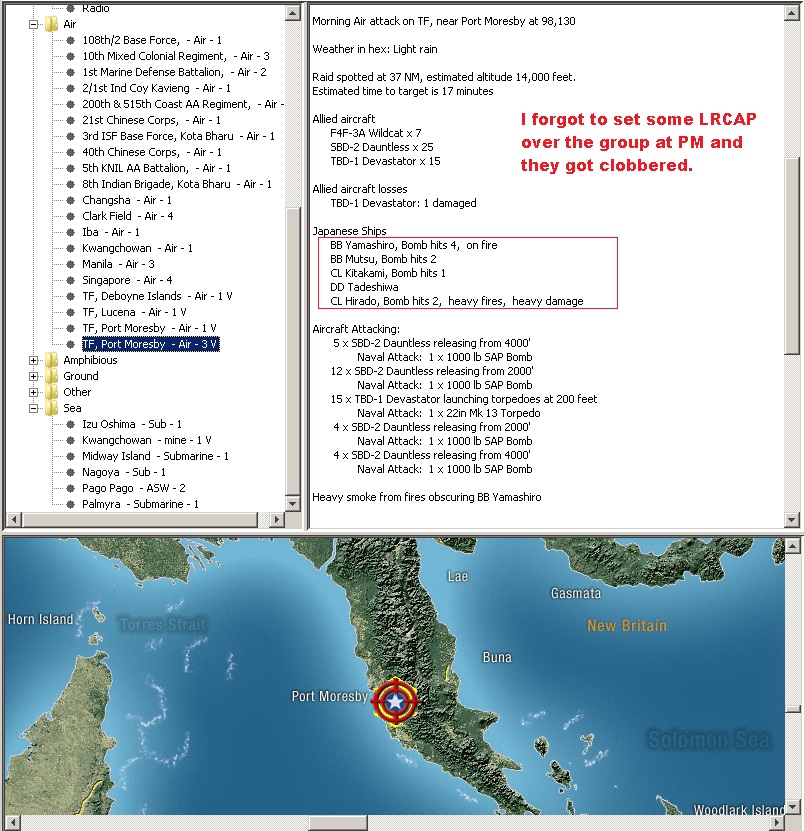
Task: Click the Ground folder icon
Action: tap(51, 376)
